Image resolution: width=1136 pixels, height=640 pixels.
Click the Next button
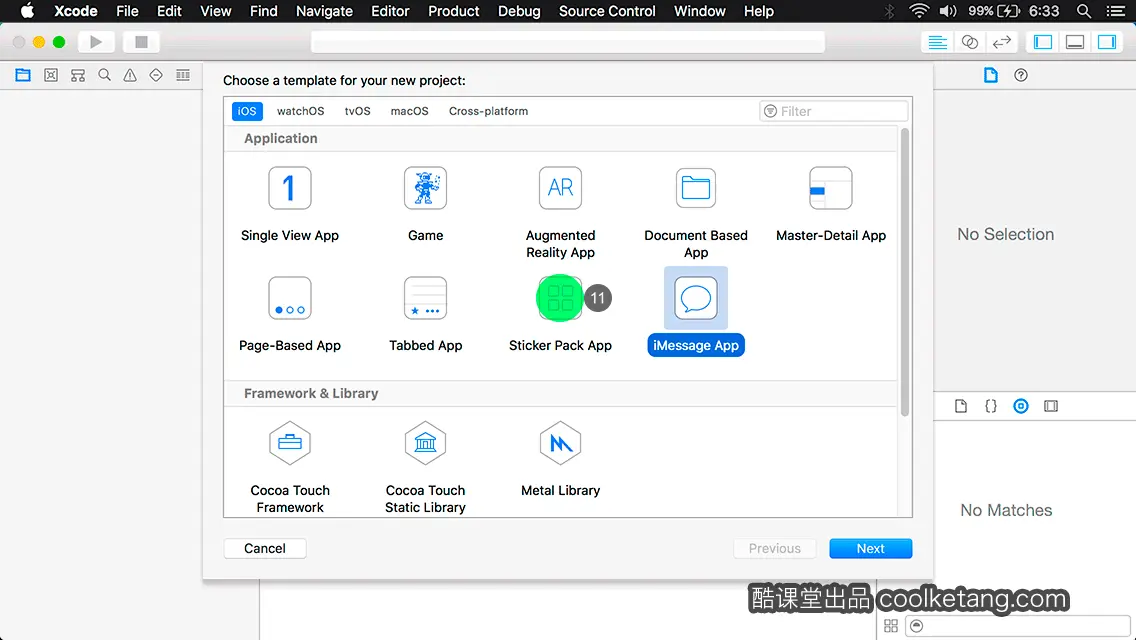870,549
